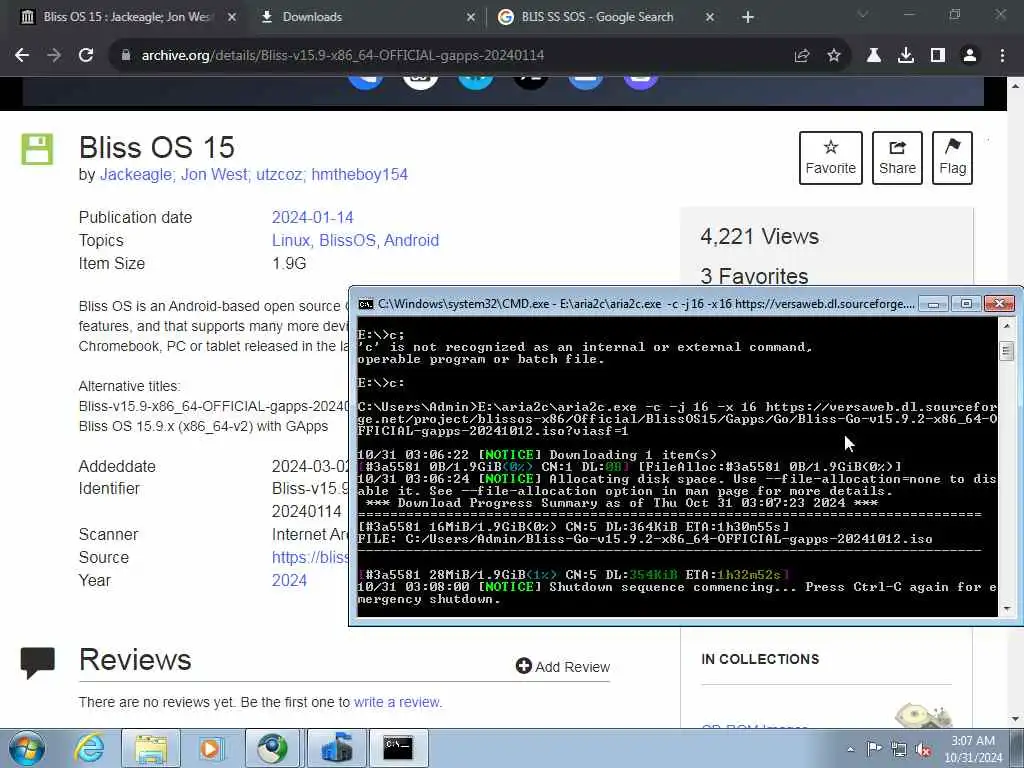This screenshot has height=768, width=1024.
Task: Switch to the CMD taskbar button
Action: (398, 748)
